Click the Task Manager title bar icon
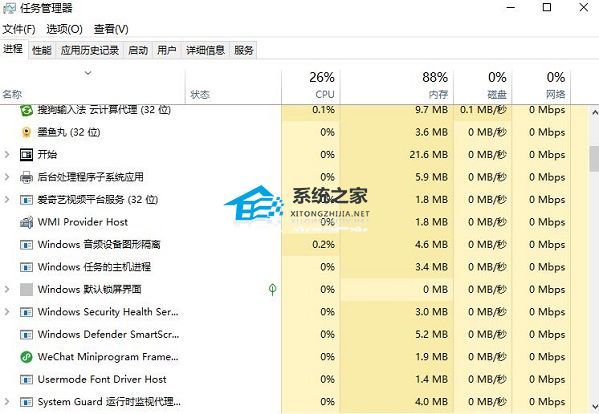599x414 pixels. 9,8
